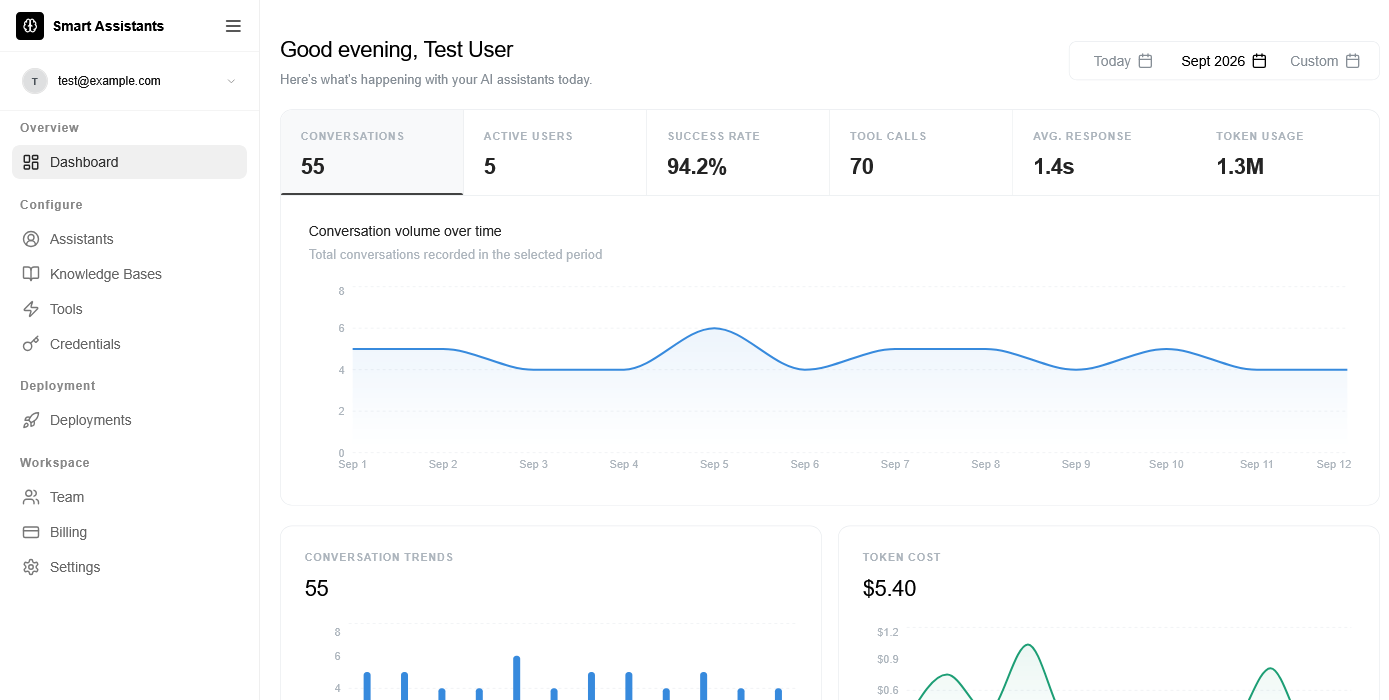Open the Credentials page
The height and width of the screenshot is (700, 1389).
130,344
